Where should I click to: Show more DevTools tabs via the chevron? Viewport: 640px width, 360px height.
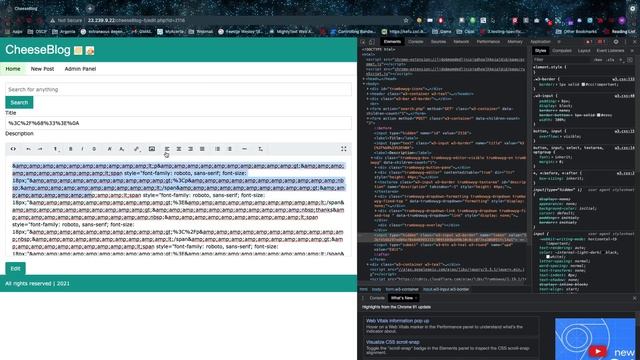click(559, 42)
